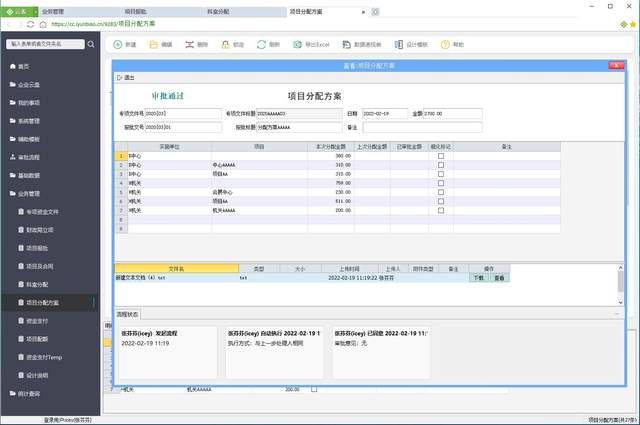The width and height of the screenshot is (640, 425).
Task: Click the home icon beside the URL
Action: [43, 24]
